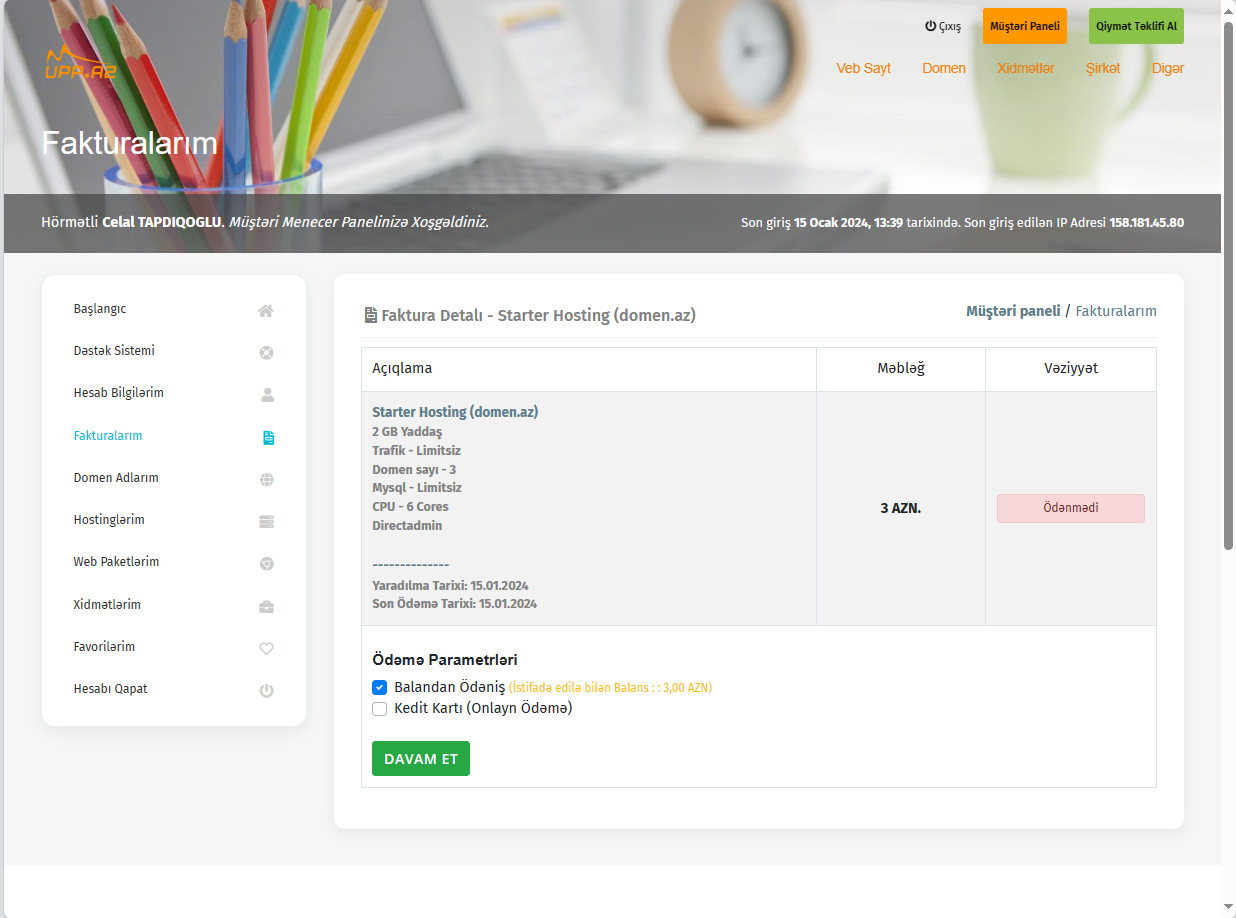Uncheck Balandan Ödəniş payment option
This screenshot has height=918, width=1236.
[380, 688]
